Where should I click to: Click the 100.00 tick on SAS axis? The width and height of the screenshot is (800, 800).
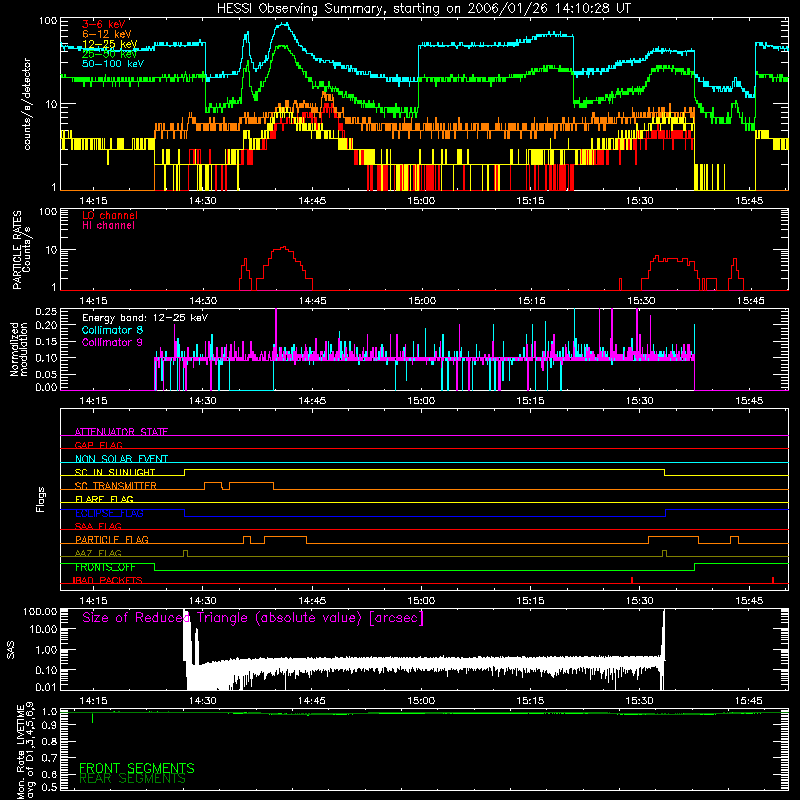tap(40, 612)
